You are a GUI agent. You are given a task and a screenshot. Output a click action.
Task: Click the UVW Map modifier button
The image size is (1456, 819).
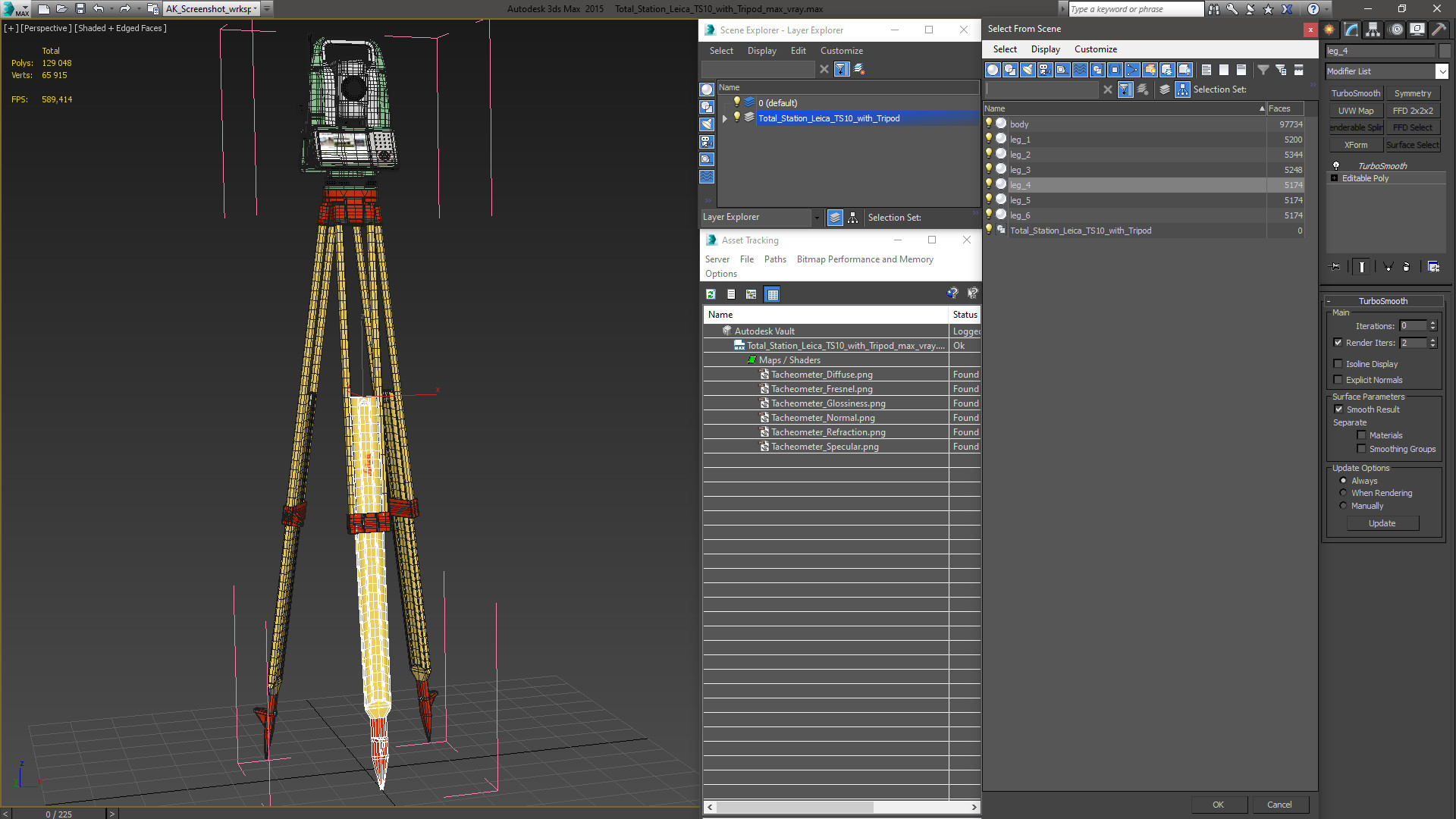pyautogui.click(x=1355, y=111)
